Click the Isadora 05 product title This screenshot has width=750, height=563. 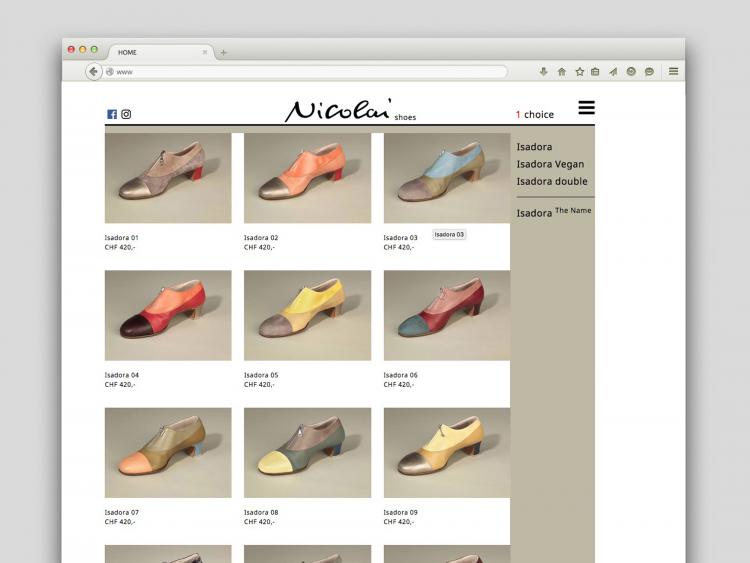click(x=261, y=375)
